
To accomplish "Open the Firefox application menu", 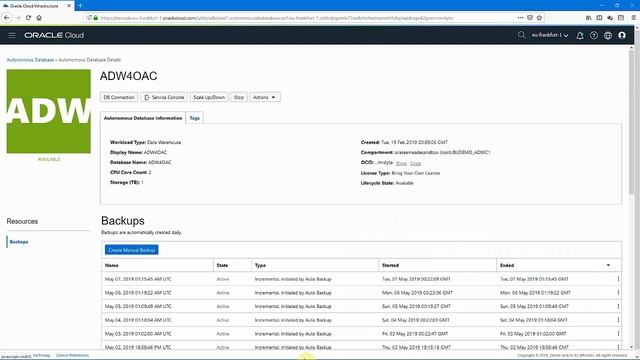I will click(633, 18).
